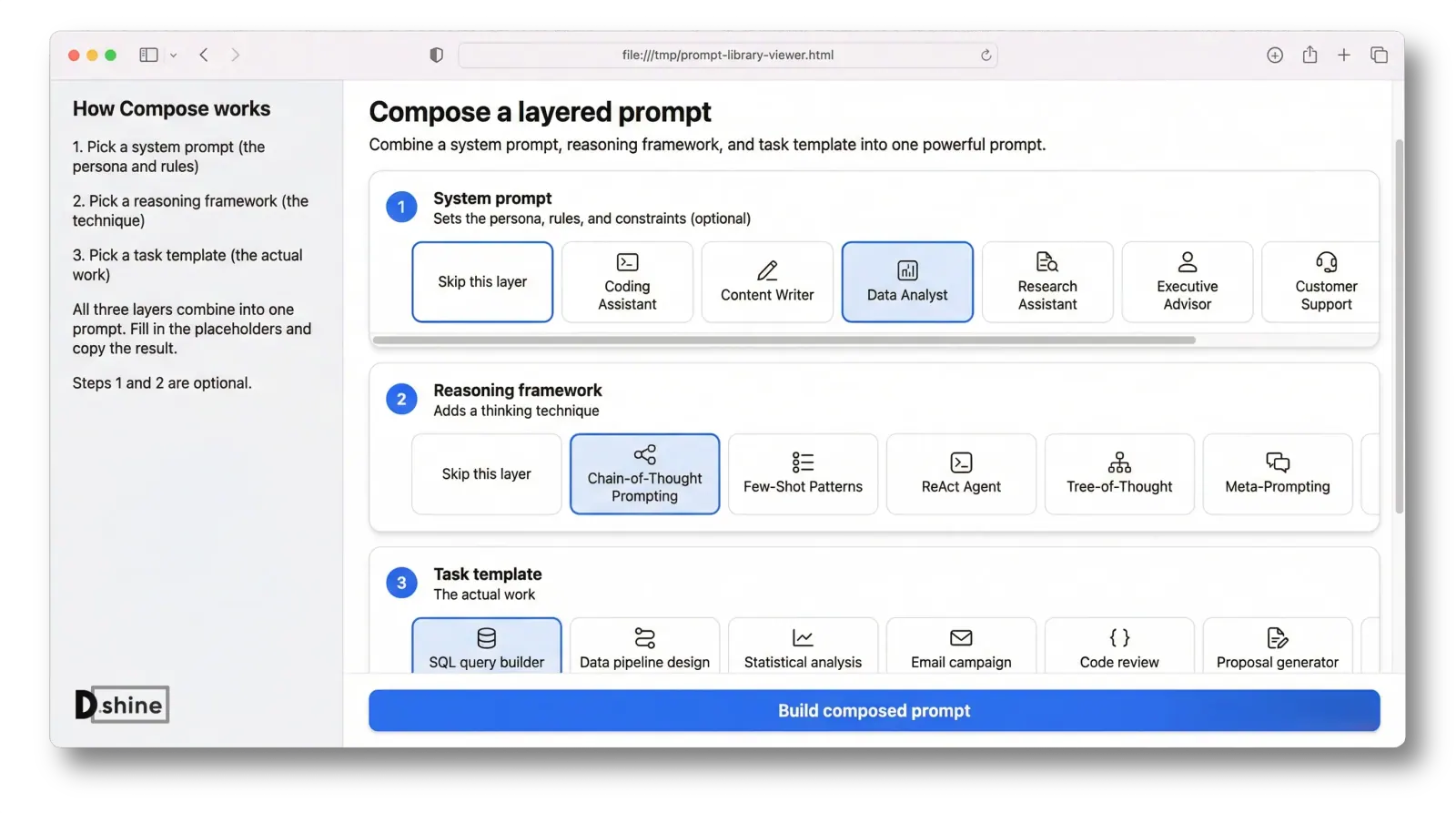
Task: Click the Email campaign task template
Action: [961, 646]
